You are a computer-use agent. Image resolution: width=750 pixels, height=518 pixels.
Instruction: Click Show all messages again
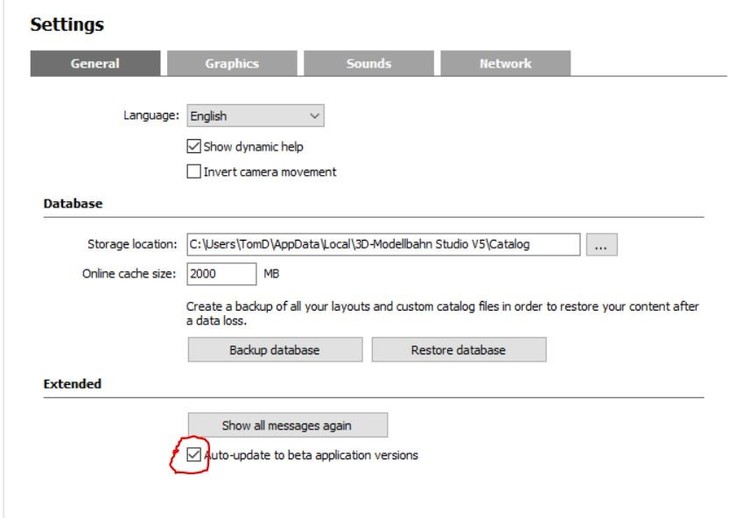(x=287, y=425)
